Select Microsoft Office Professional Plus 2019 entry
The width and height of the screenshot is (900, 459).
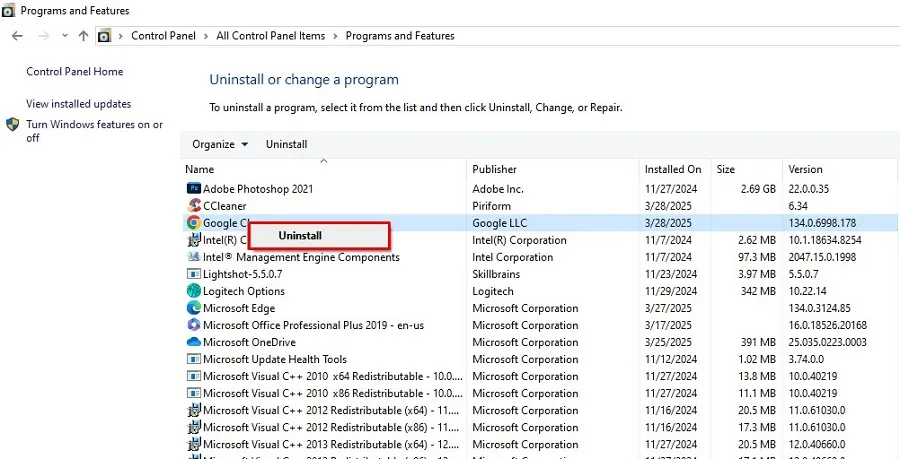point(313,325)
